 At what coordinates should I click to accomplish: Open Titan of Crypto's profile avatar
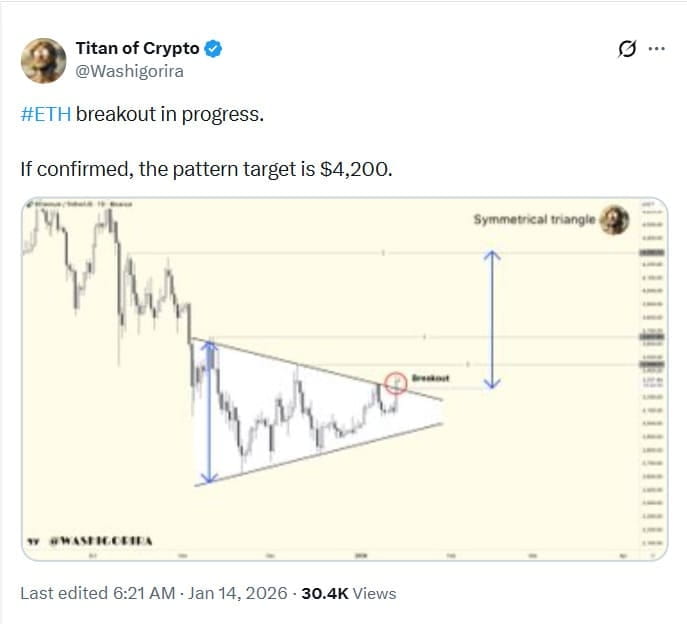click(x=43, y=60)
